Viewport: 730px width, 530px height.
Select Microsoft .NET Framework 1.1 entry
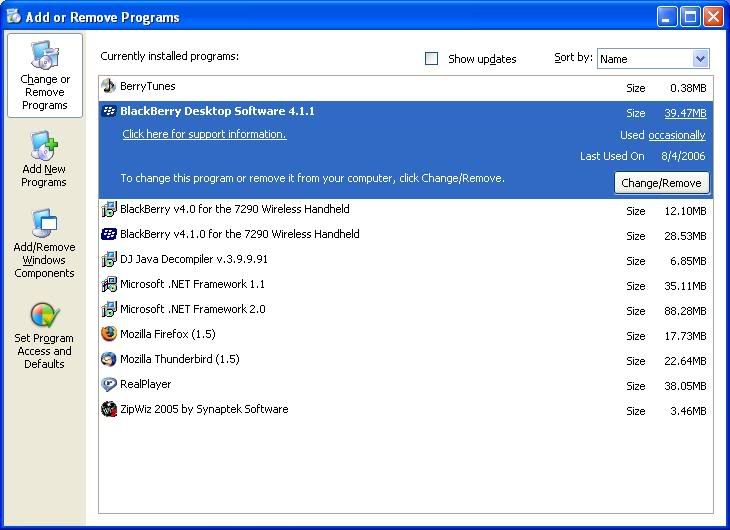[x=192, y=284]
